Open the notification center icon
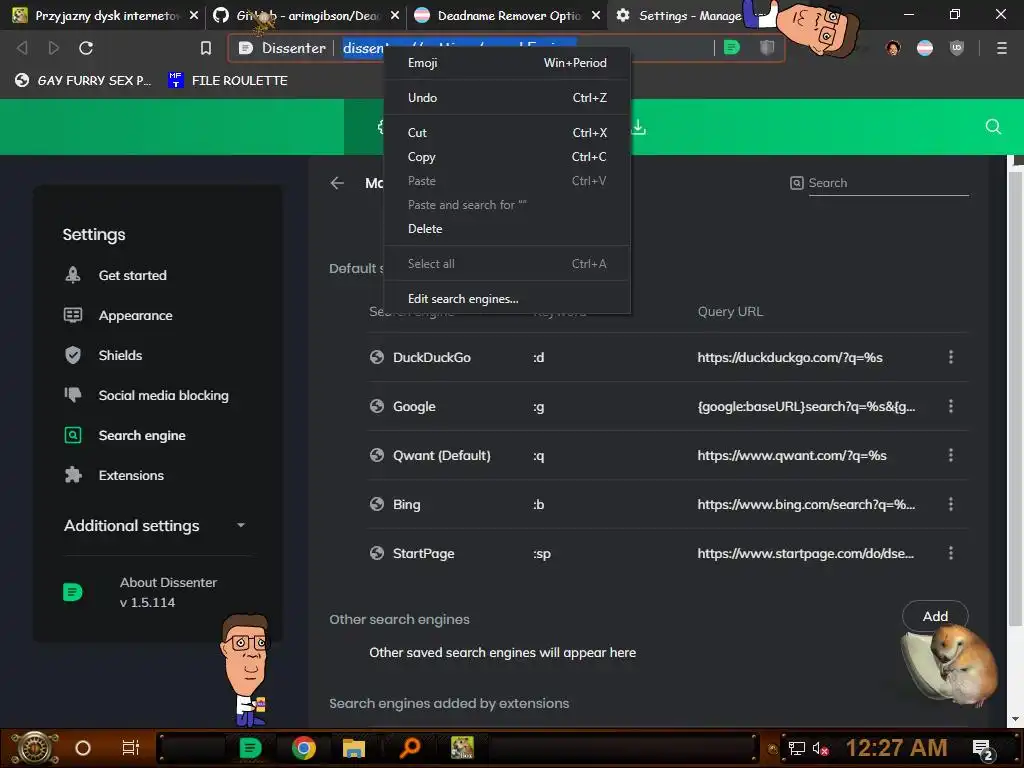This screenshot has height=768, width=1024. click(982, 749)
